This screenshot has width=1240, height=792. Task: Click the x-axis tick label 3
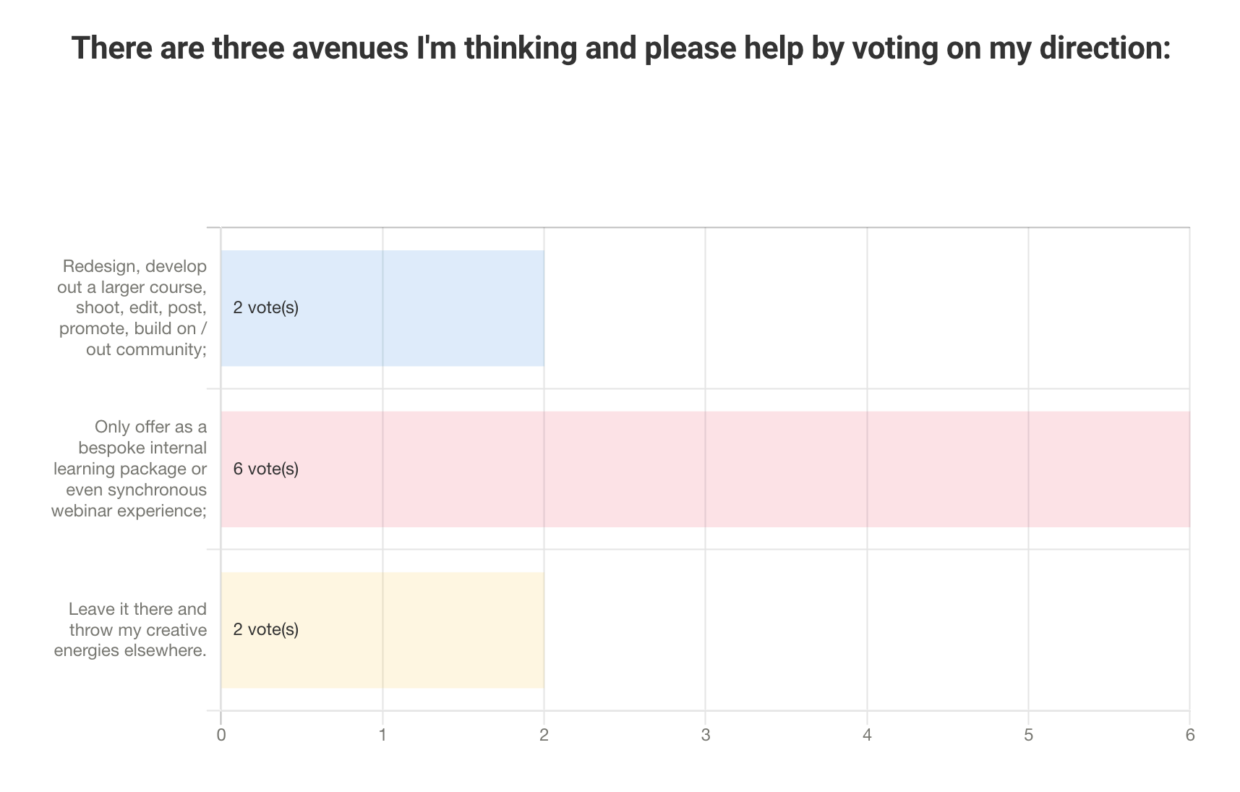705,734
